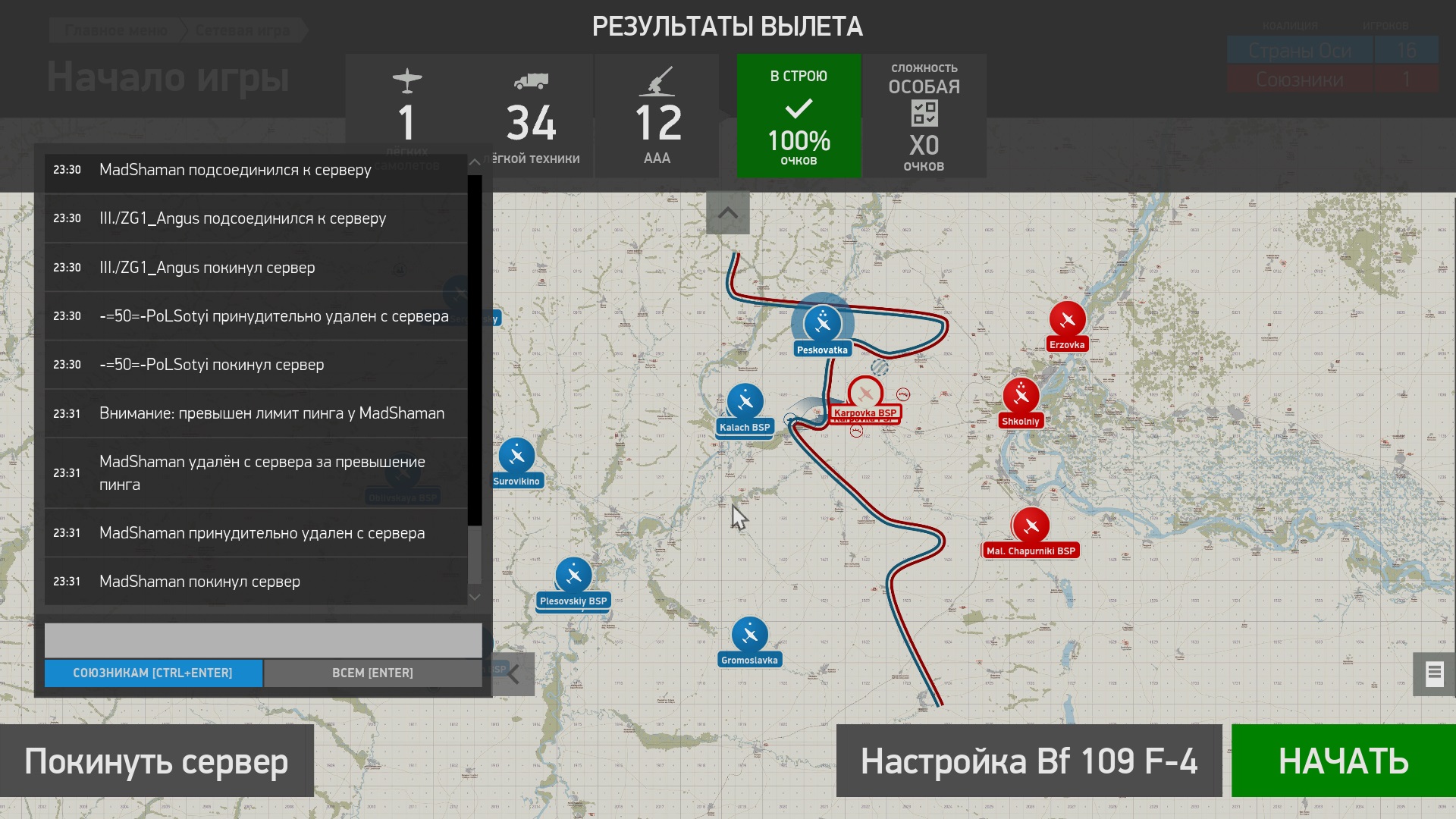Click the Shkolniy enemy airfield icon
Screen dimensions: 1456x819
pos(1021,395)
